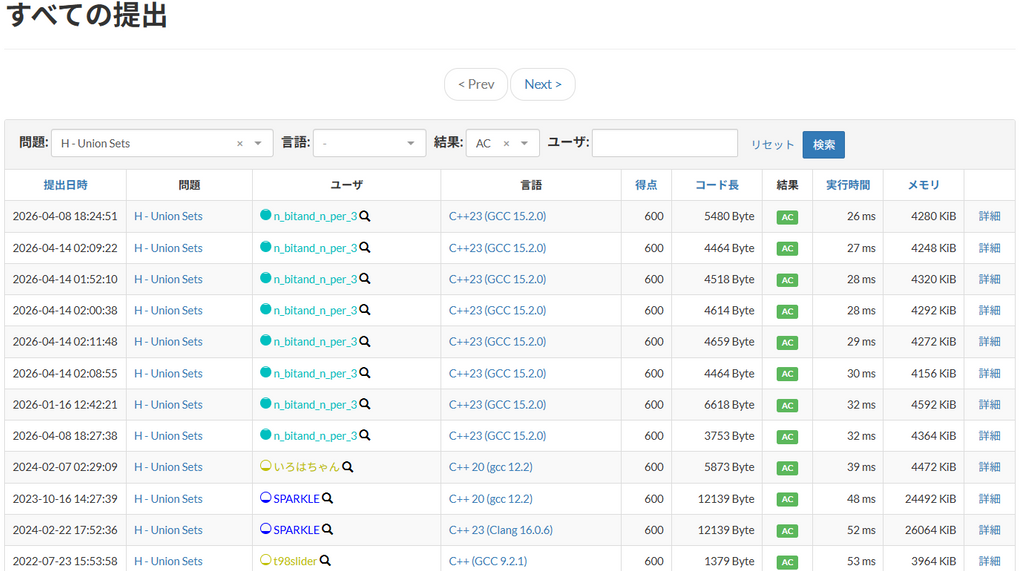Open the 結果 result dropdown arrow
This screenshot has width=1024, height=571.
524,144
